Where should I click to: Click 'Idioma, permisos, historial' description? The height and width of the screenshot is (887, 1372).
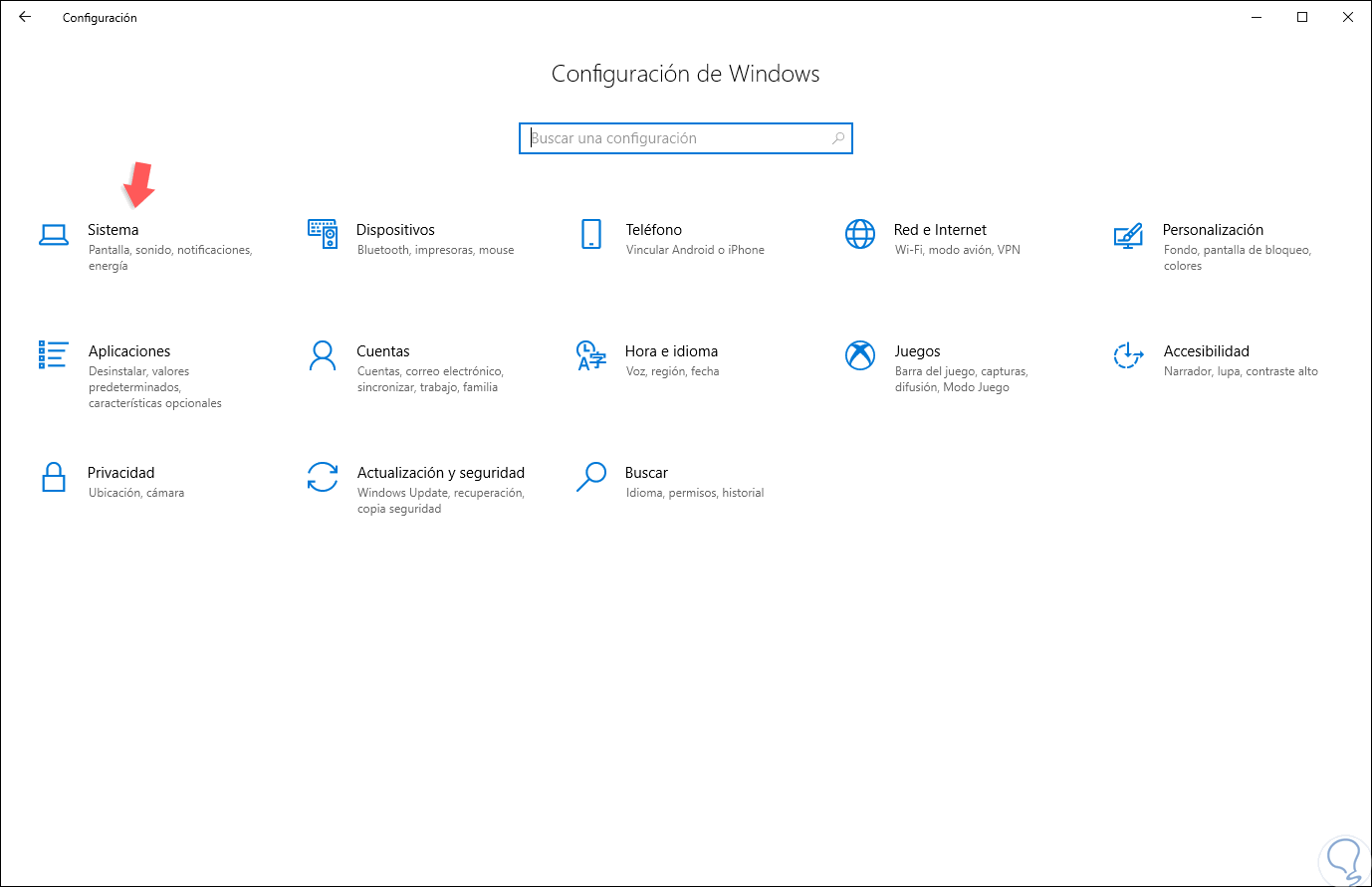click(x=696, y=493)
